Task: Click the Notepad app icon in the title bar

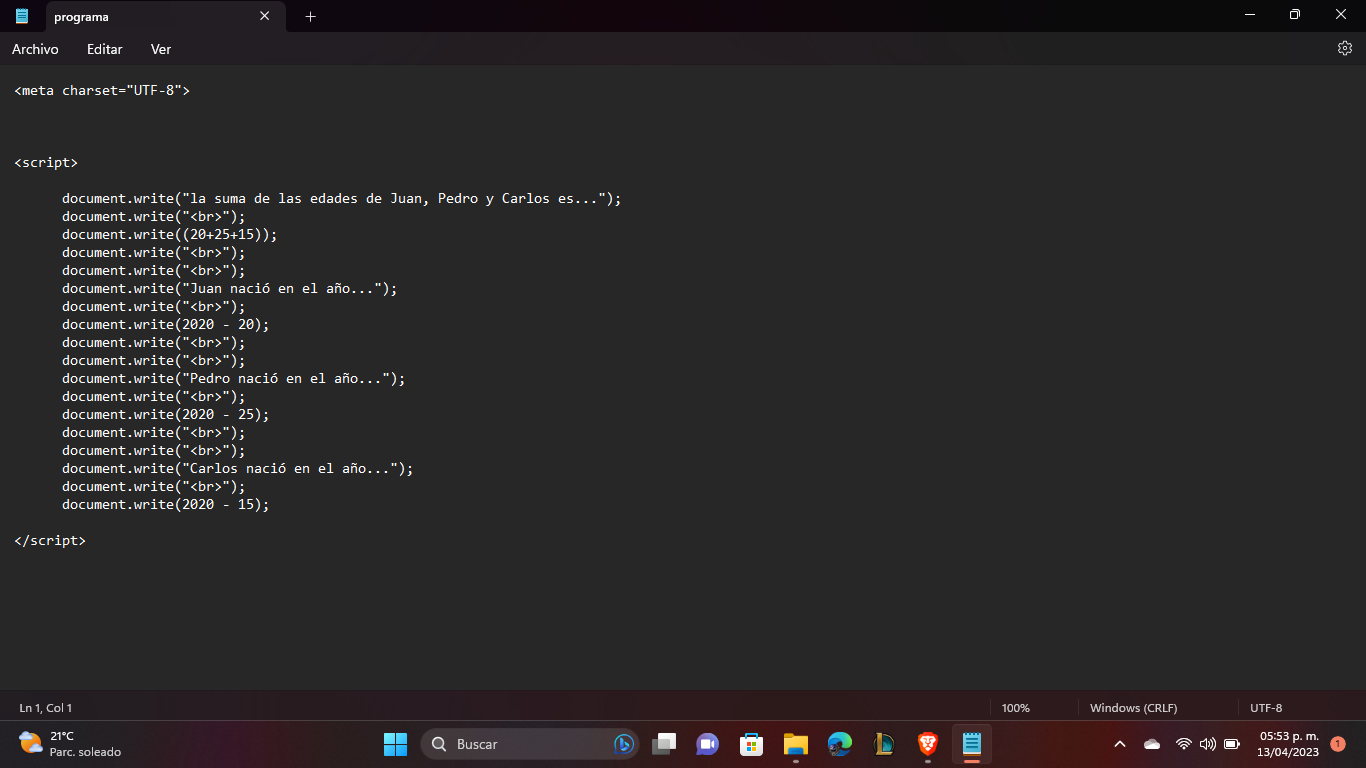Action: tap(22, 16)
